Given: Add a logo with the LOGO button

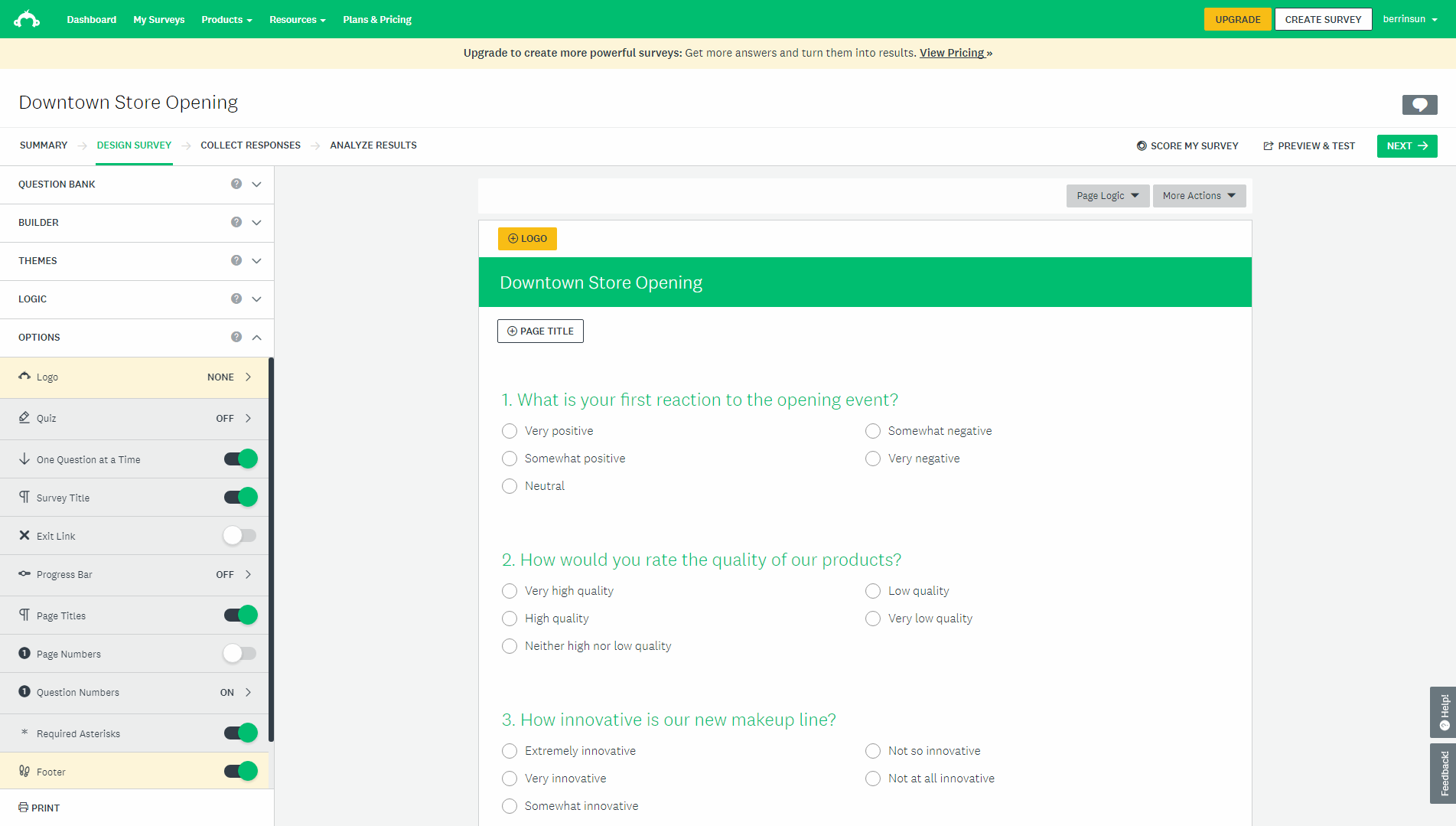Looking at the screenshot, I should (527, 238).
